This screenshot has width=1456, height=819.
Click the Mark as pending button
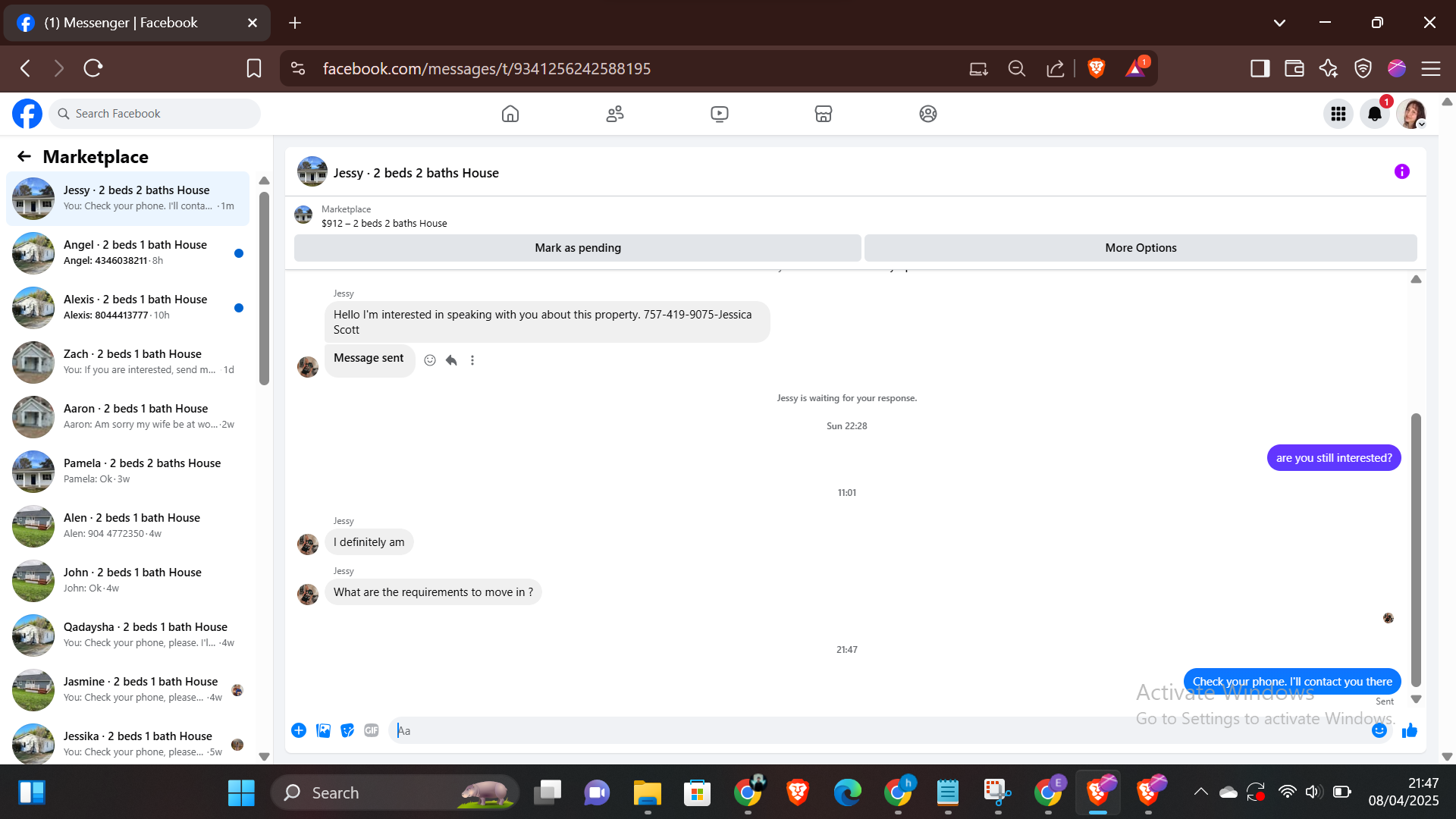(x=577, y=248)
